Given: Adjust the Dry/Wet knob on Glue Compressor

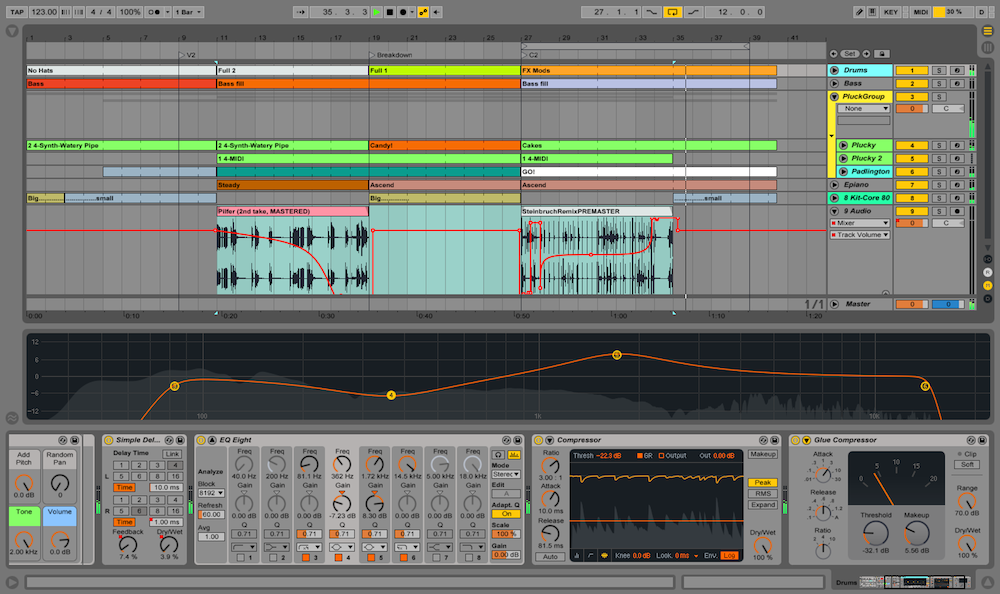Looking at the screenshot, I should point(967,544).
